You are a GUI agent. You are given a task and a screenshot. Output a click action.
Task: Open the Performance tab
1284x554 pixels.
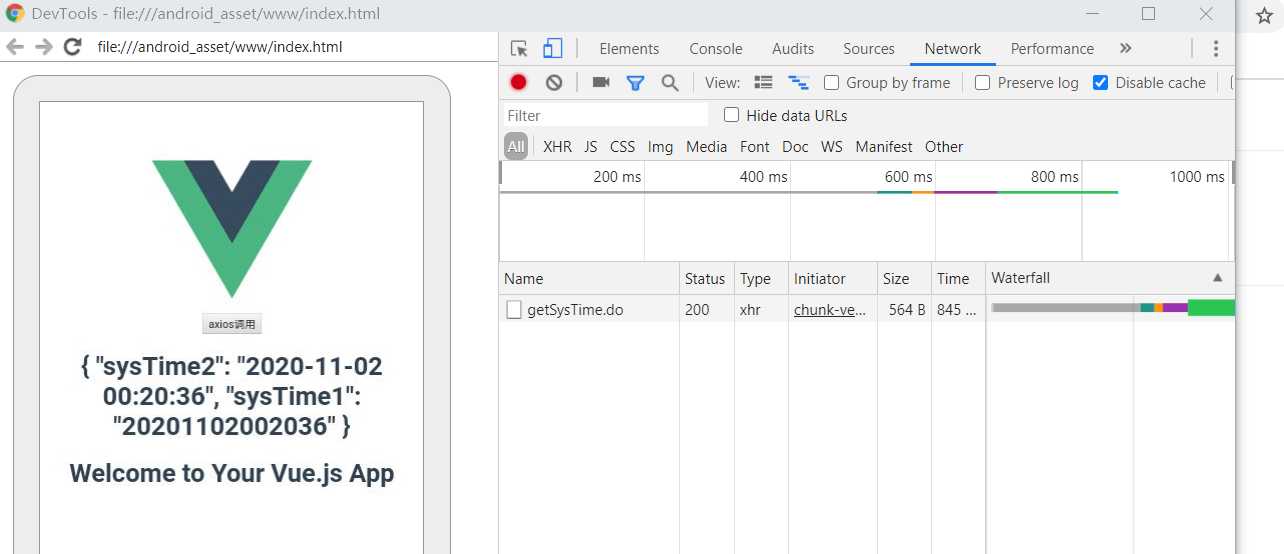tap(1052, 49)
